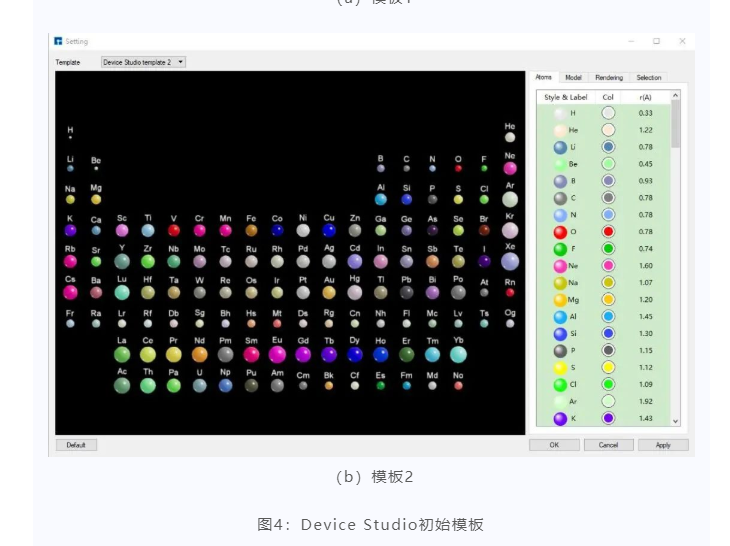
Task: Click the atom list scroll up arrow
Action: 676,95
